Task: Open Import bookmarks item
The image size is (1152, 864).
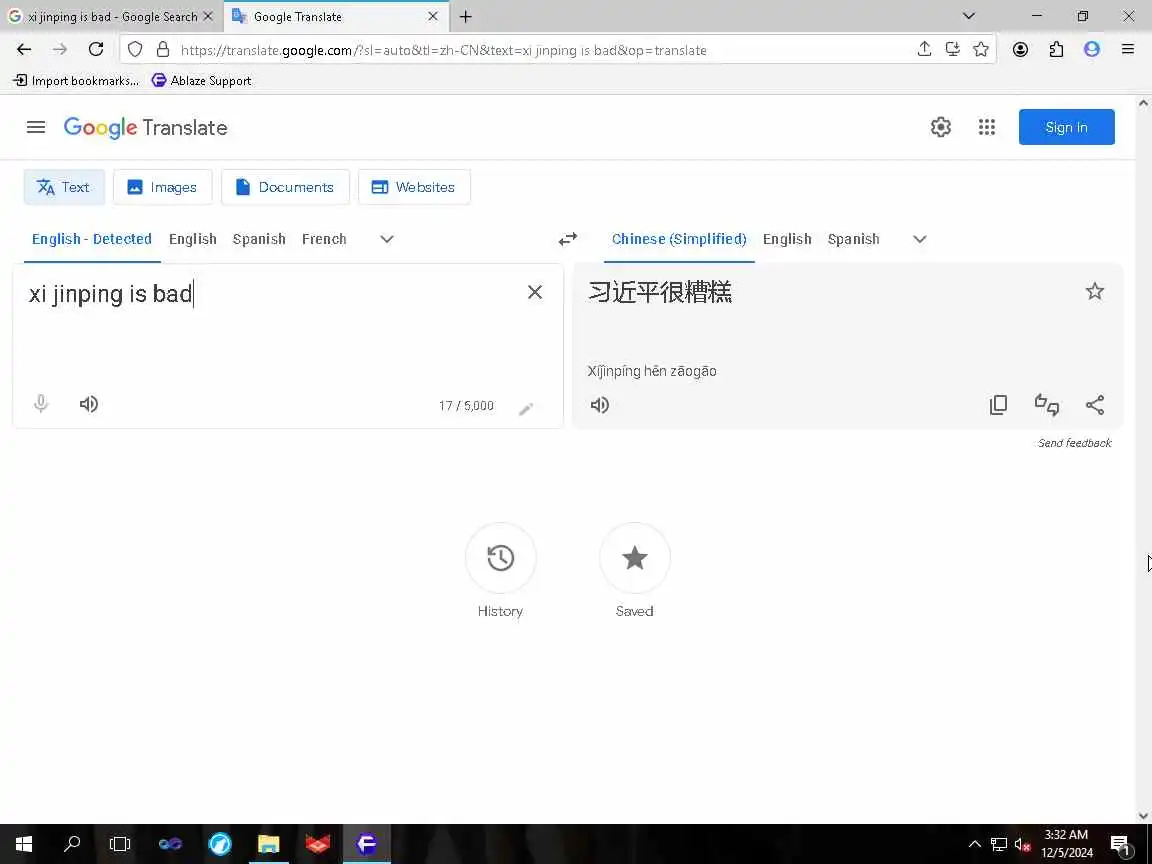Action: coord(76,81)
